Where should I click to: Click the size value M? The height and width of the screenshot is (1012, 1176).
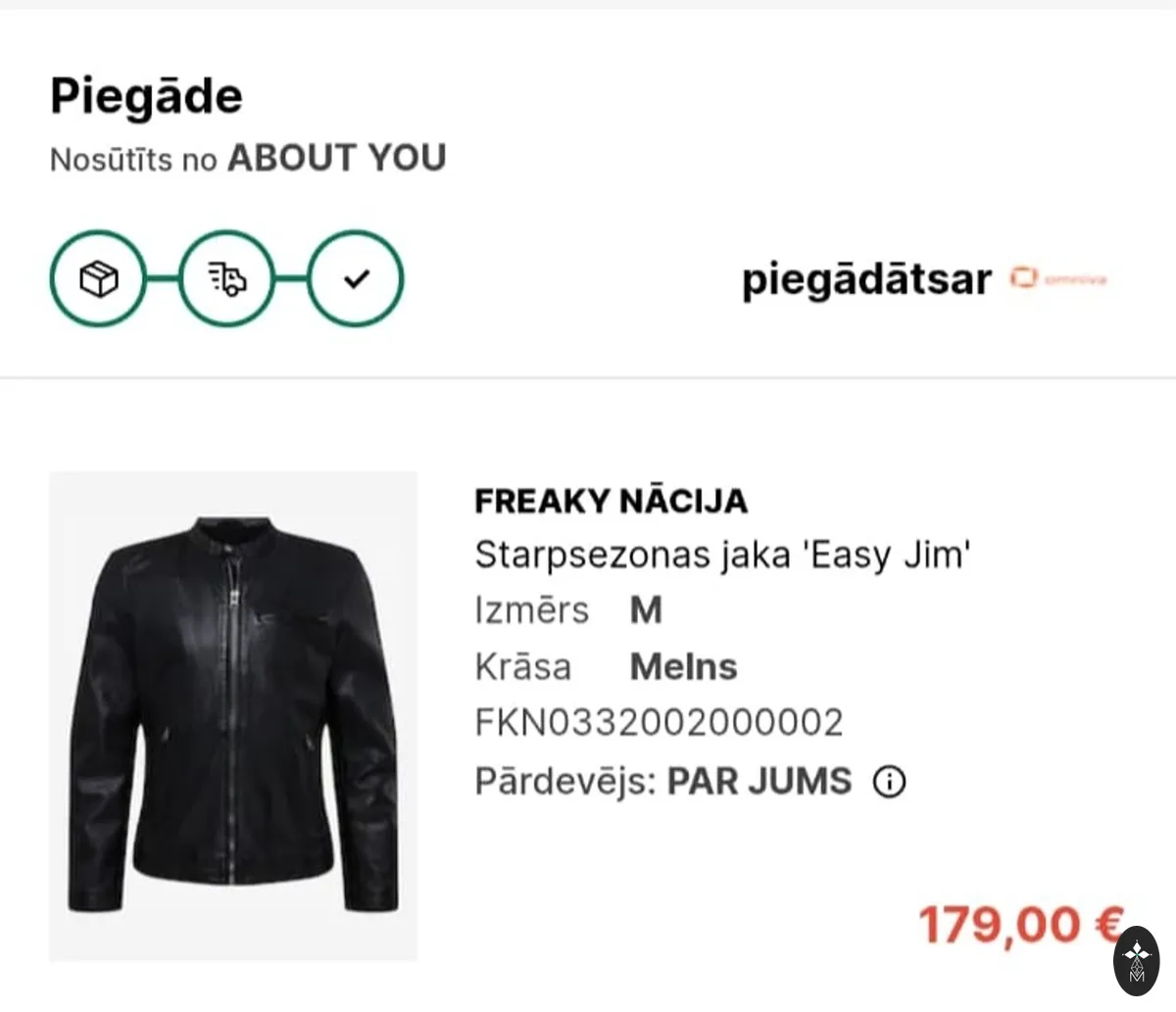pos(646,610)
